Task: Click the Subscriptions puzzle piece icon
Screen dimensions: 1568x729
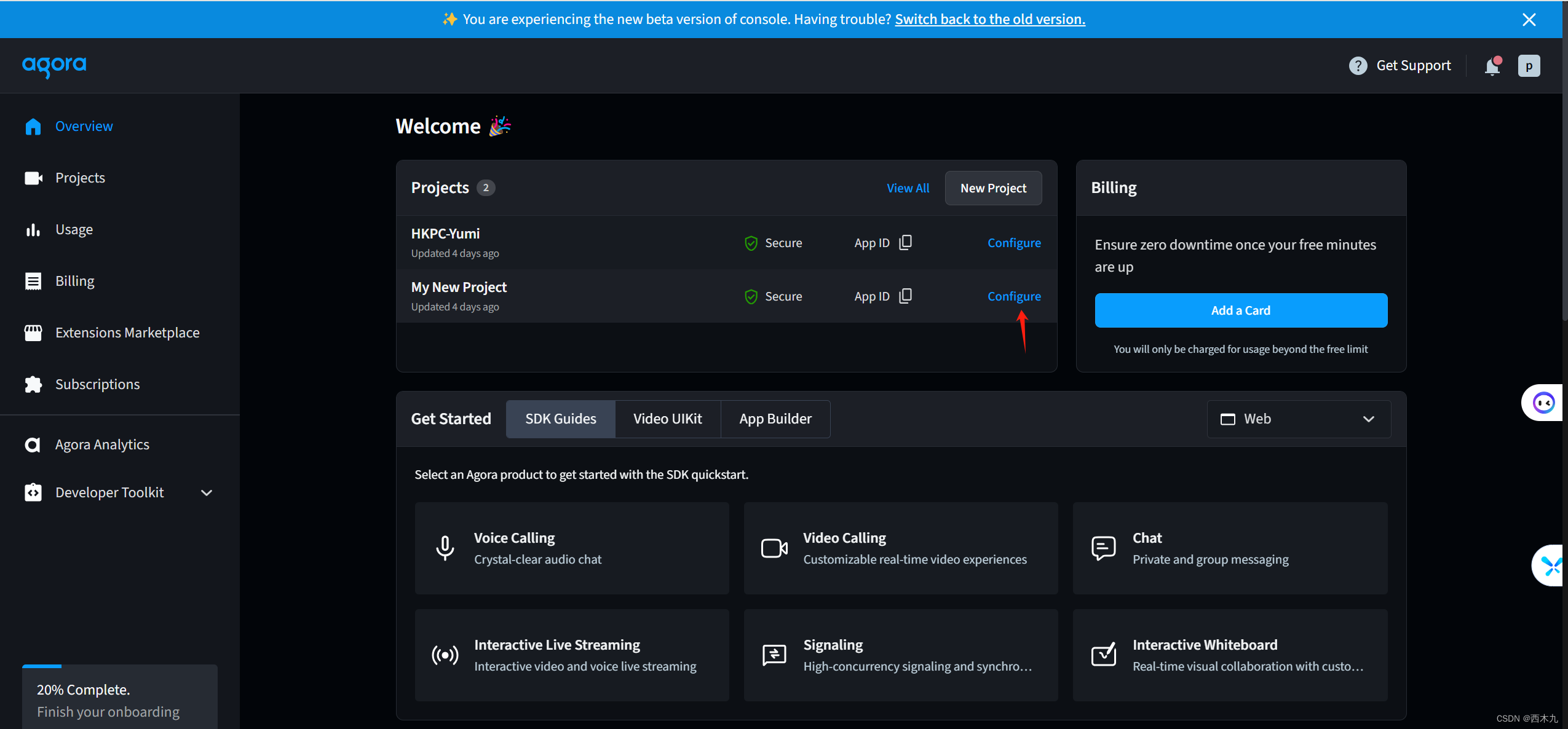Action: tap(33, 384)
